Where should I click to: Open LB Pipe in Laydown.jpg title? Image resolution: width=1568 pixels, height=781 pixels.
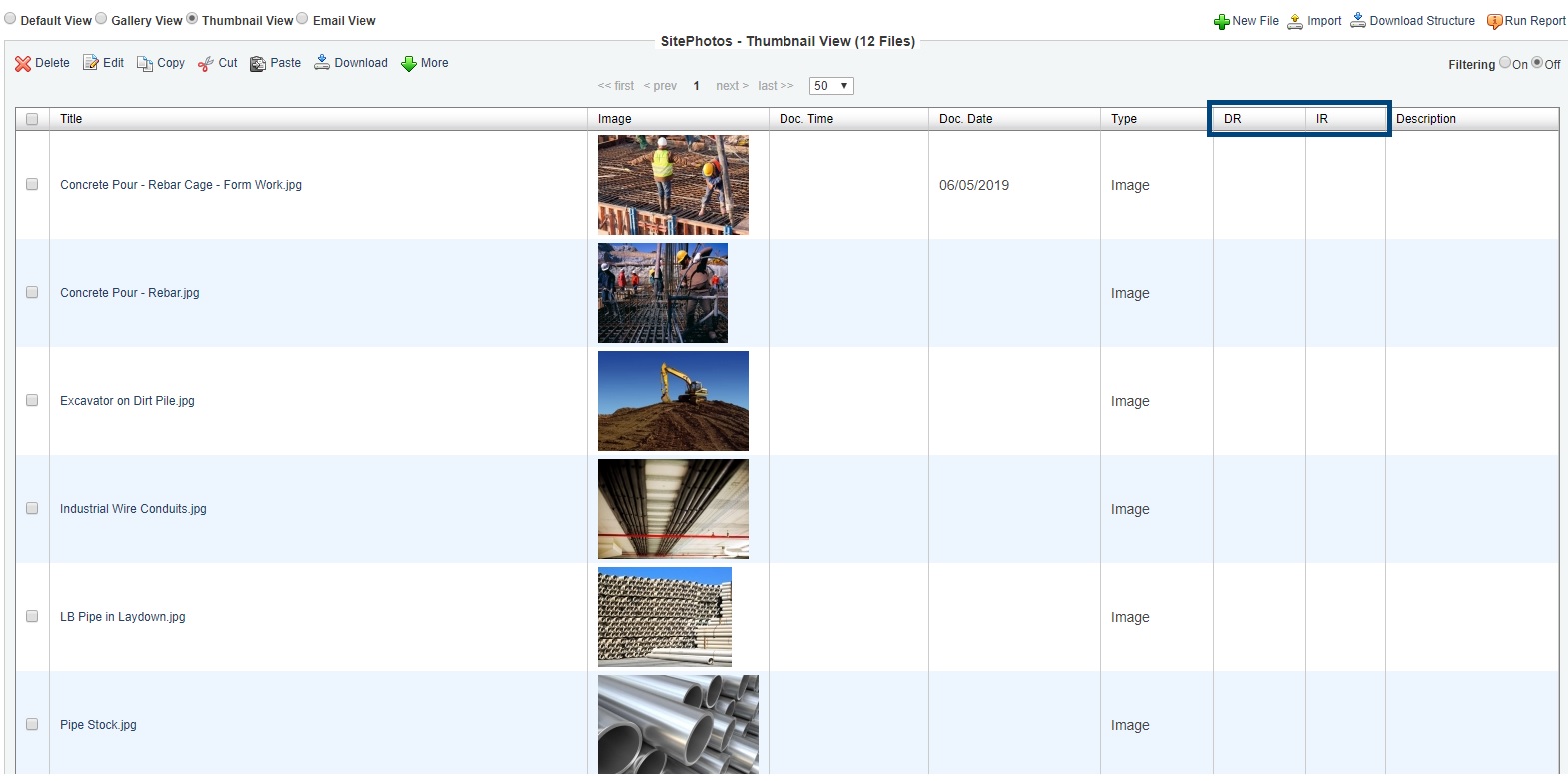[123, 617]
